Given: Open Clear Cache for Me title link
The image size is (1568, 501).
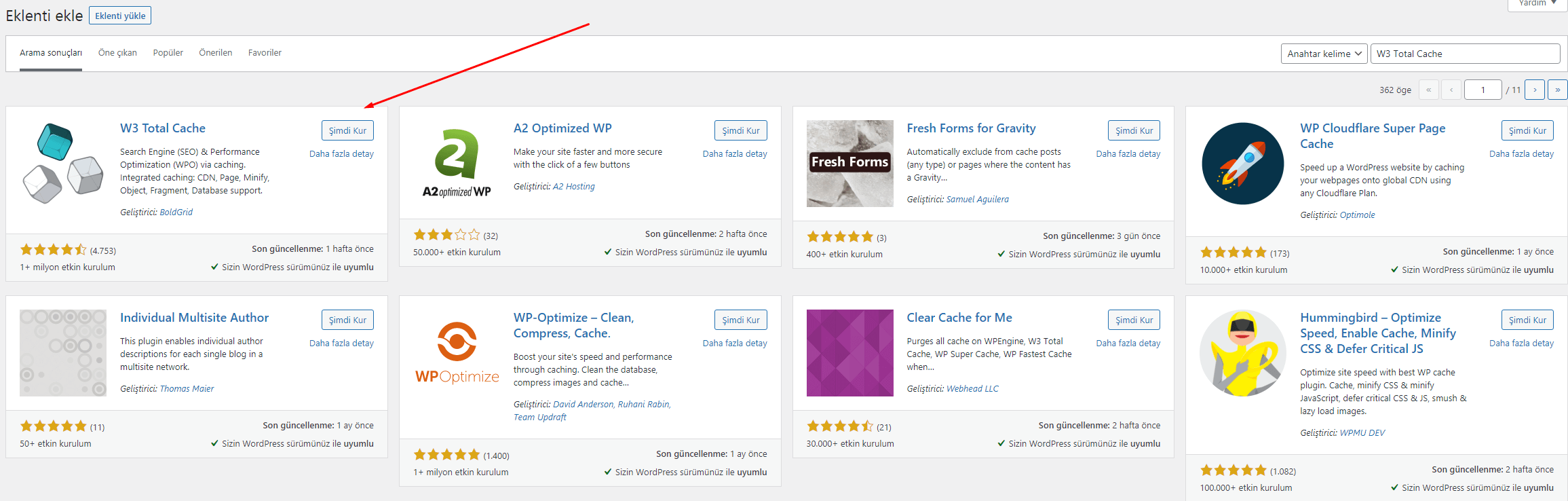Looking at the screenshot, I should click(959, 318).
